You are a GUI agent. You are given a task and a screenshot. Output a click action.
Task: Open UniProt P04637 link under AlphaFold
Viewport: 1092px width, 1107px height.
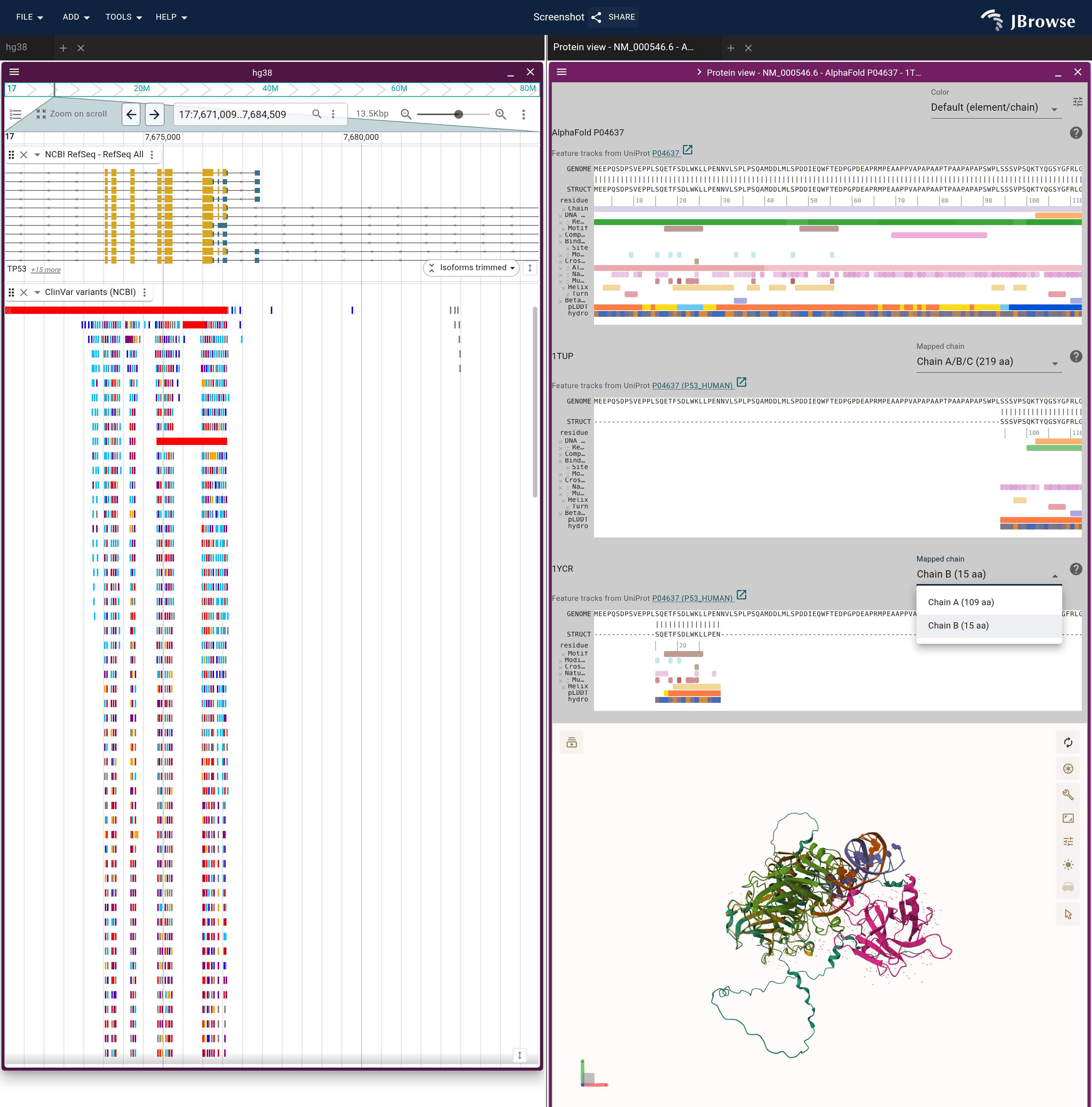pos(665,153)
